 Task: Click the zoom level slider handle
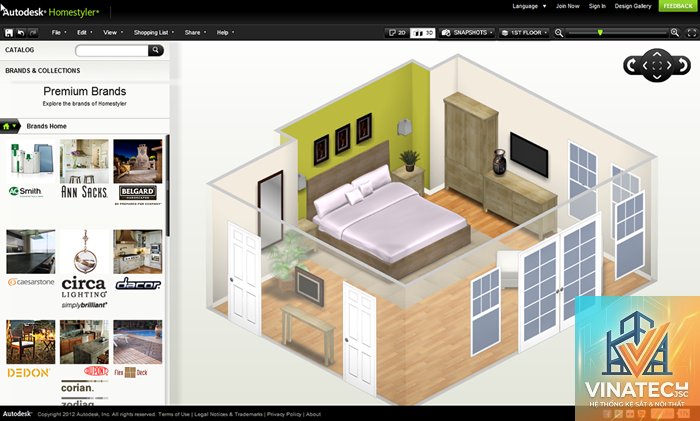tap(600, 33)
